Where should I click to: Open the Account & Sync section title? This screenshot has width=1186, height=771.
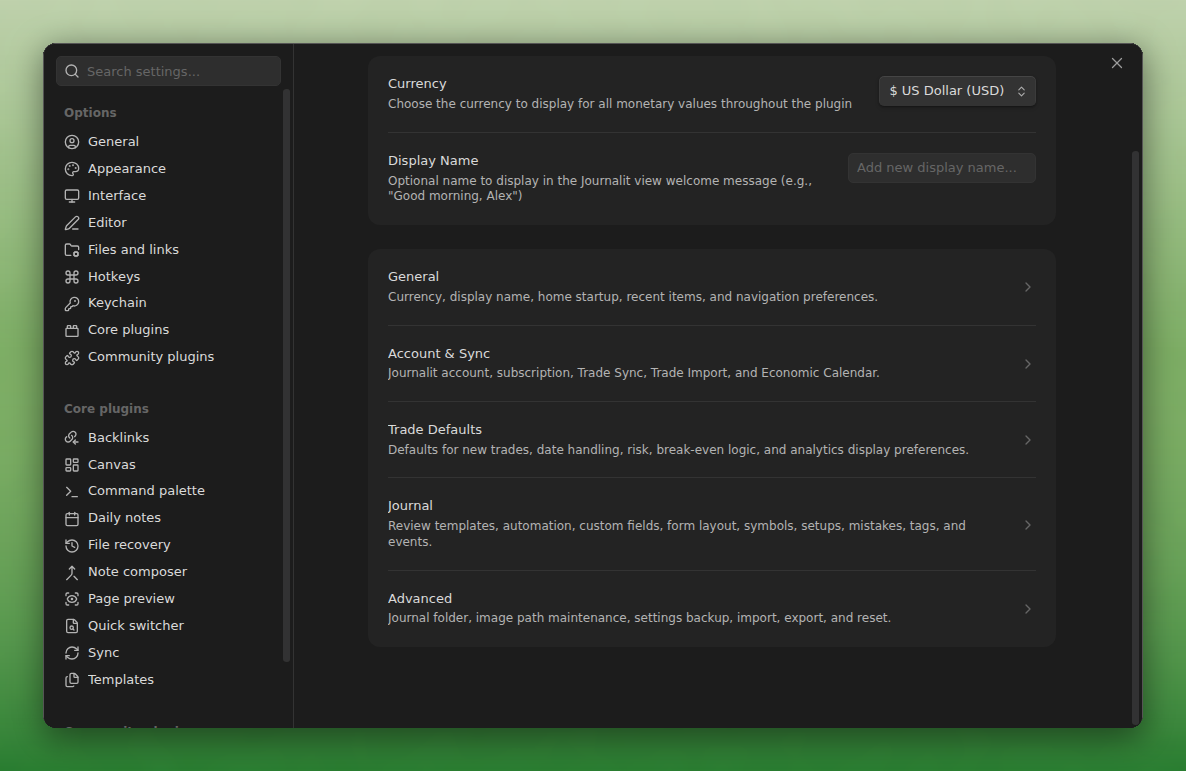[439, 353]
